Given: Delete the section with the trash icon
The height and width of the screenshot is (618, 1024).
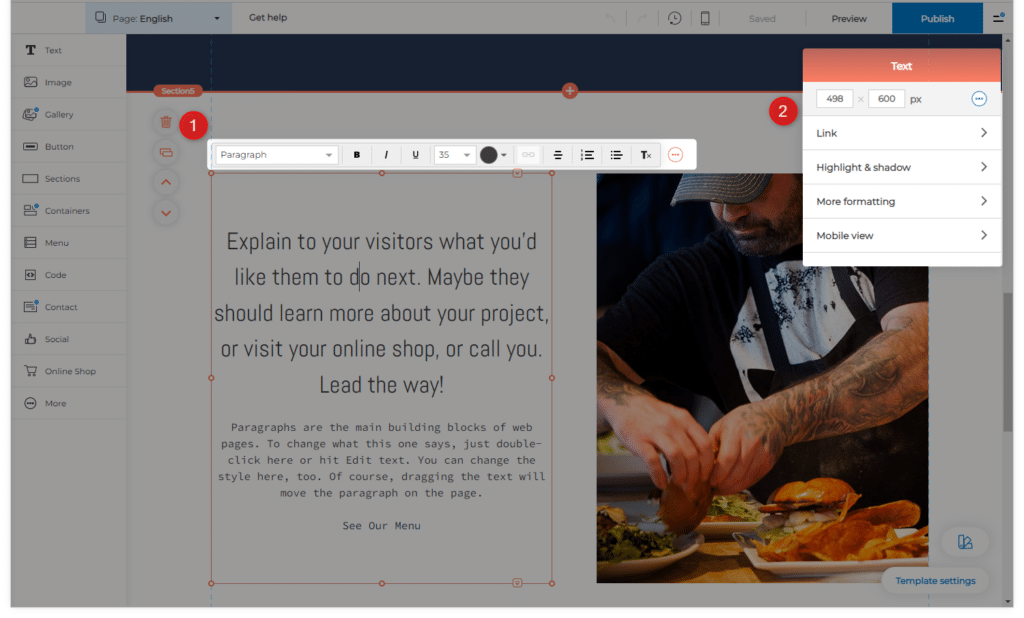Looking at the screenshot, I should (x=166, y=122).
